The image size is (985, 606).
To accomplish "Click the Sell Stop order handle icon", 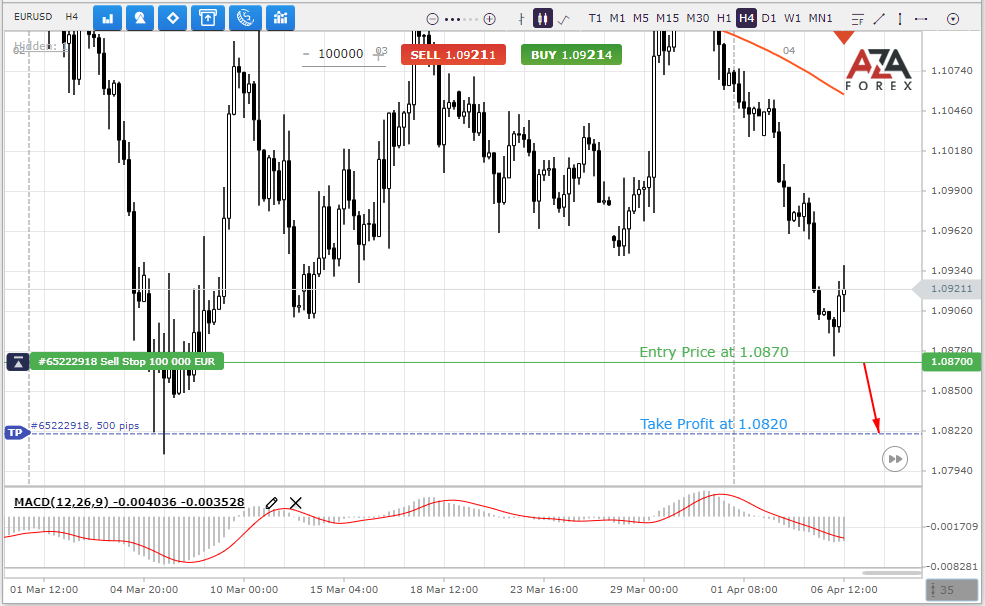I will click(18, 362).
